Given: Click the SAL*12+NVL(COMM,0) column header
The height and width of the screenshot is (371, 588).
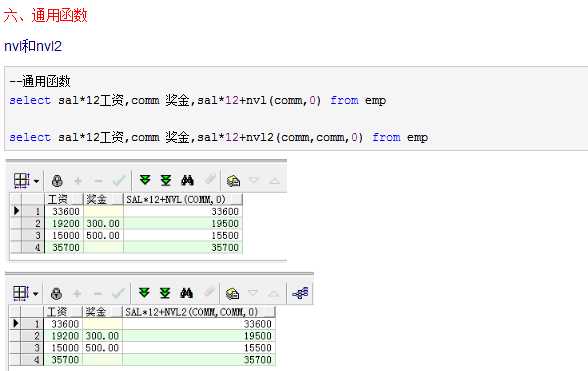Looking at the screenshot, I should pos(183,199).
